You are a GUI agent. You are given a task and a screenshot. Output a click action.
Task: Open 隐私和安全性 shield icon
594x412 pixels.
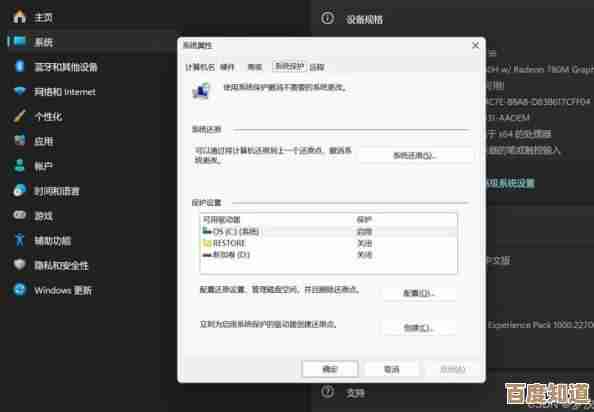(19, 265)
